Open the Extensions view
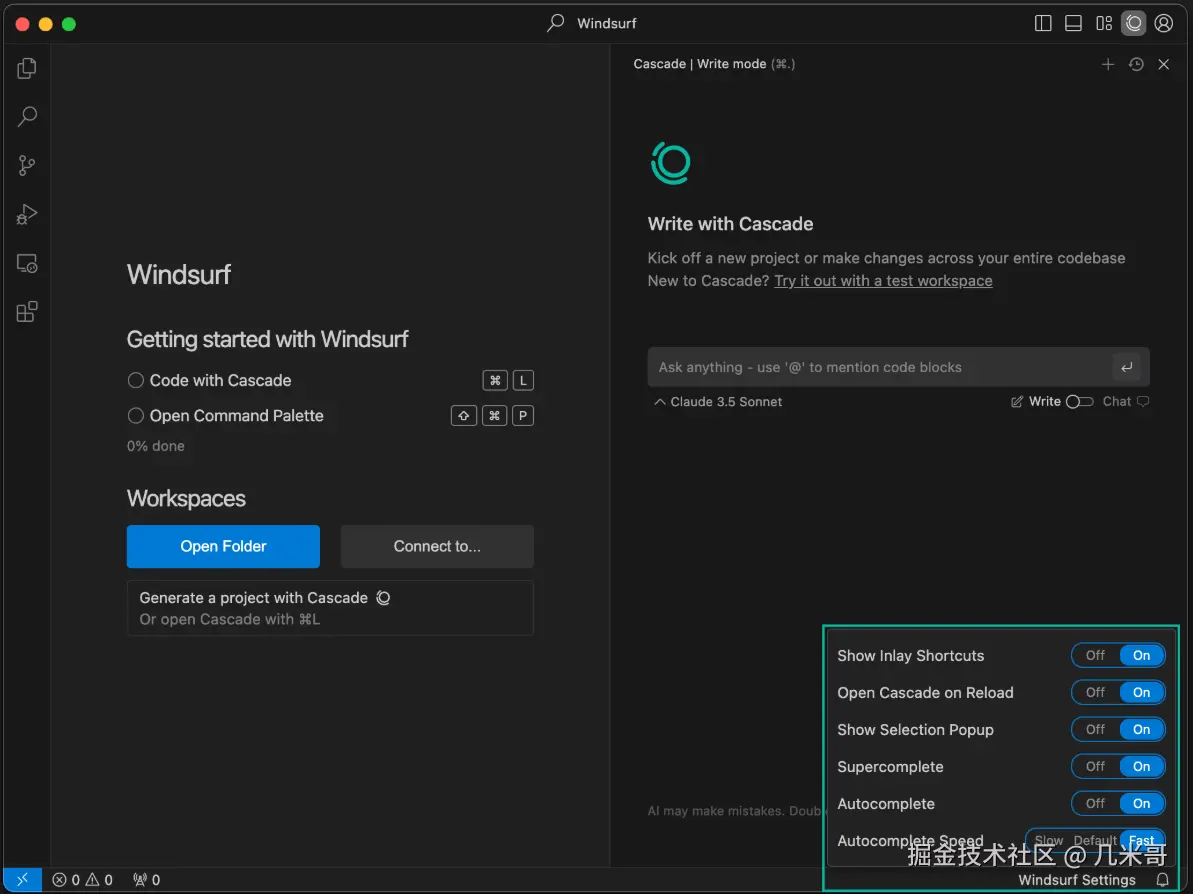Screen dimensions: 1193x894 point(27,312)
